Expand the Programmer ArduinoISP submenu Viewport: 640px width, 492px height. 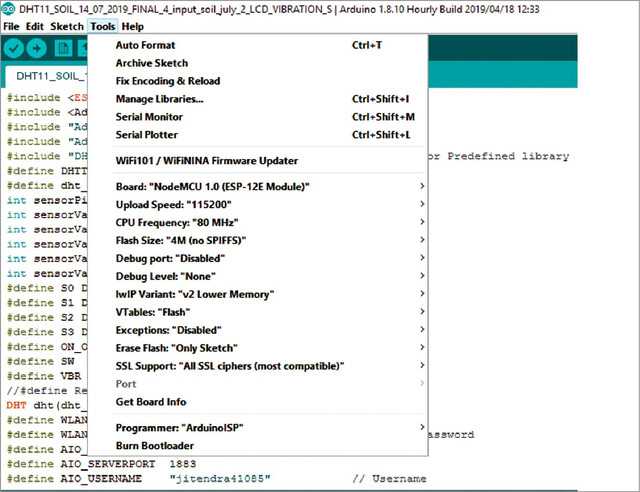pos(258,428)
